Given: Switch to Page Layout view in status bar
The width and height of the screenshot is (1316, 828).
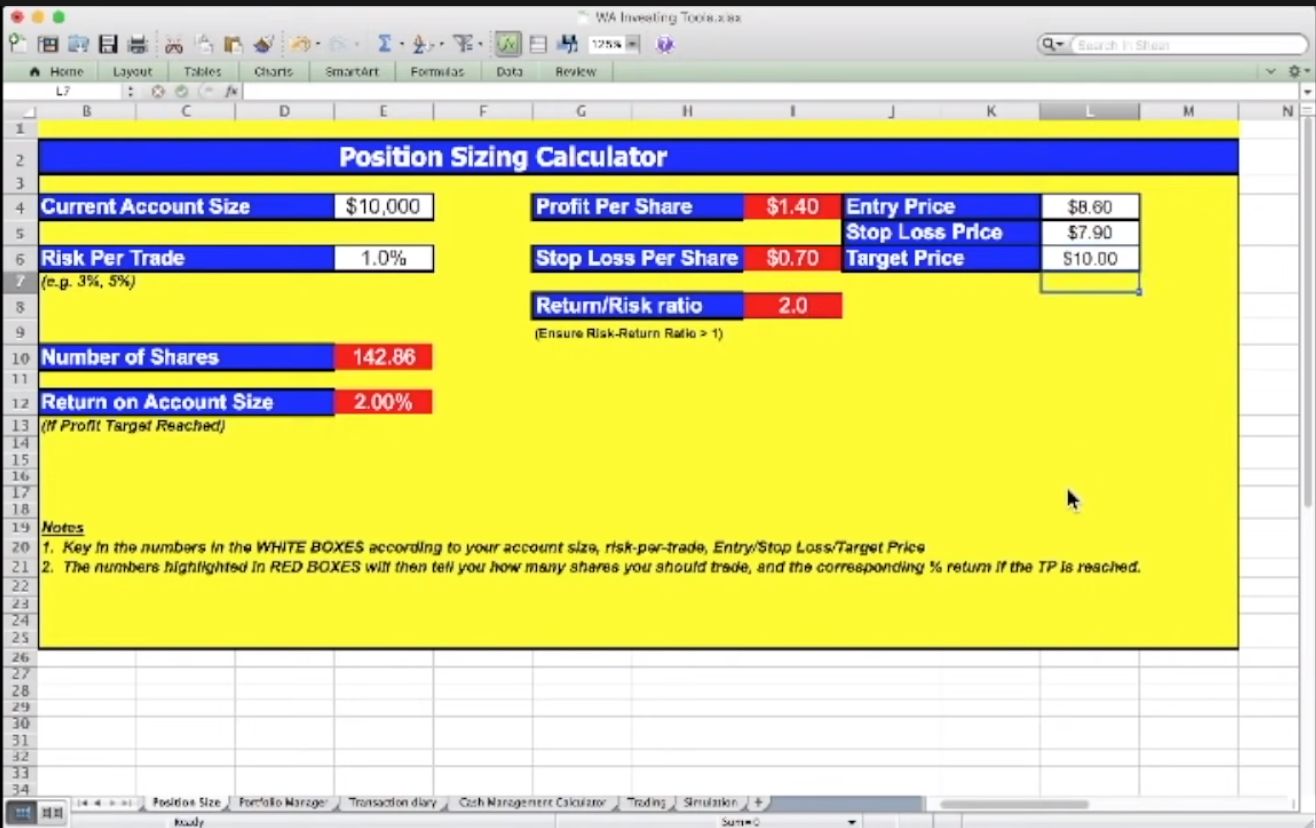Looking at the screenshot, I should click(53, 813).
